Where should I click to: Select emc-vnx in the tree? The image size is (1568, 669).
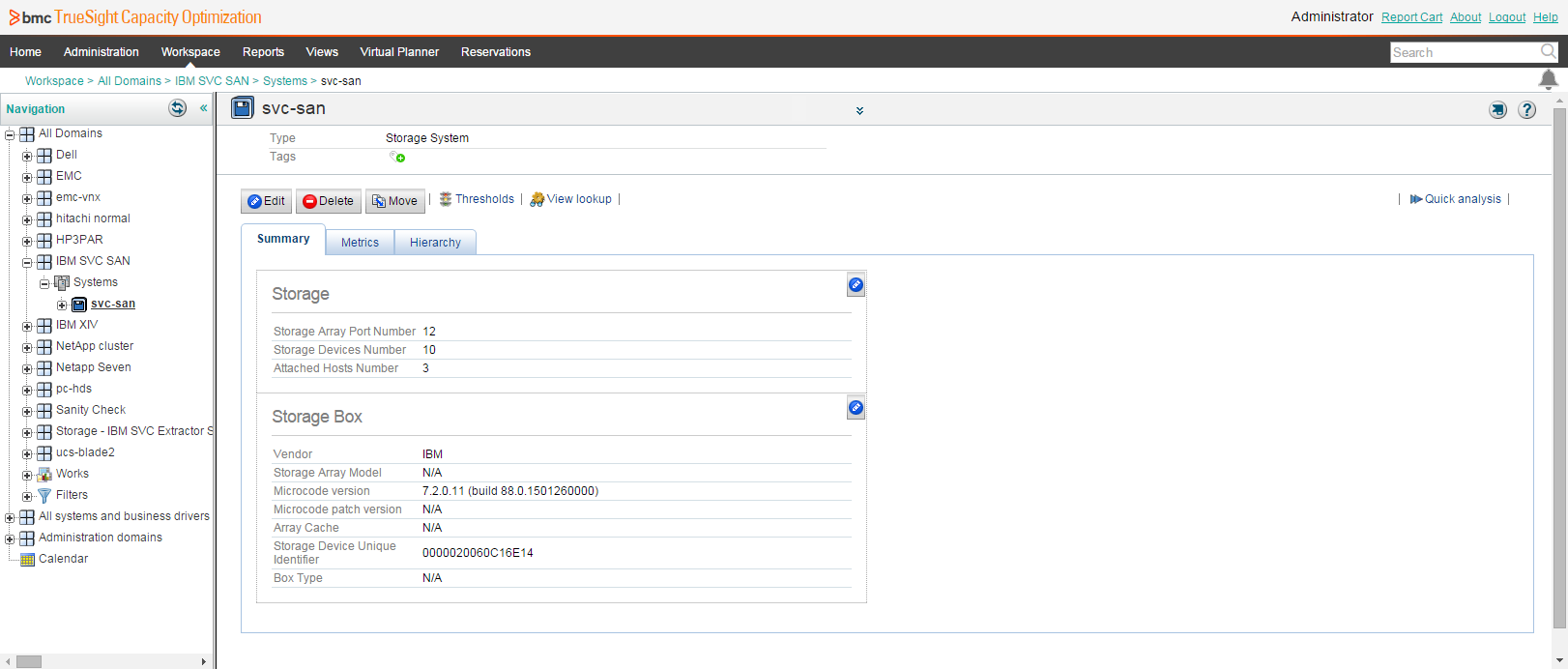point(78,197)
